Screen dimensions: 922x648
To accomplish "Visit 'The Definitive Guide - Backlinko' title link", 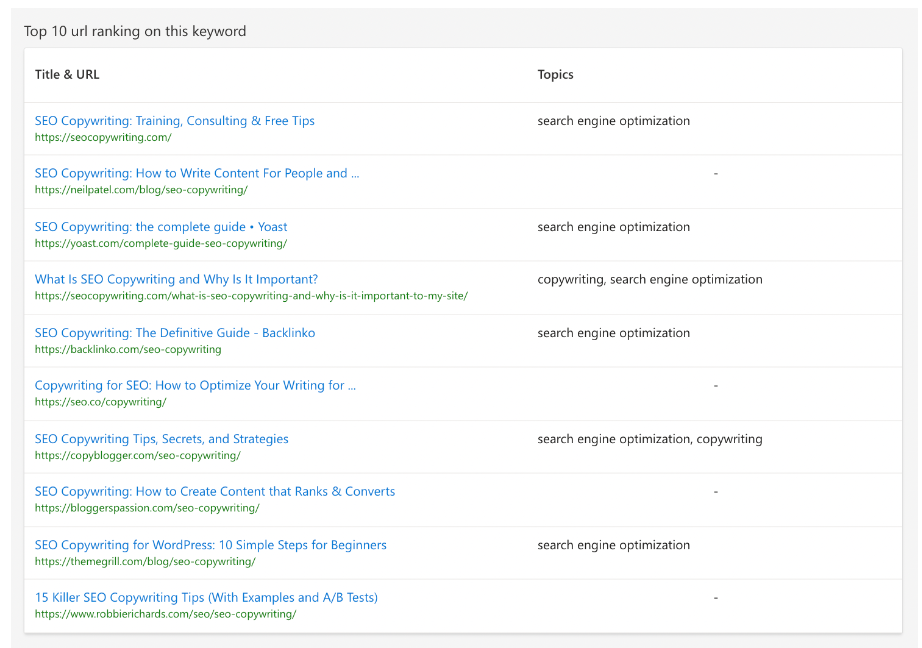I will (x=174, y=333).
